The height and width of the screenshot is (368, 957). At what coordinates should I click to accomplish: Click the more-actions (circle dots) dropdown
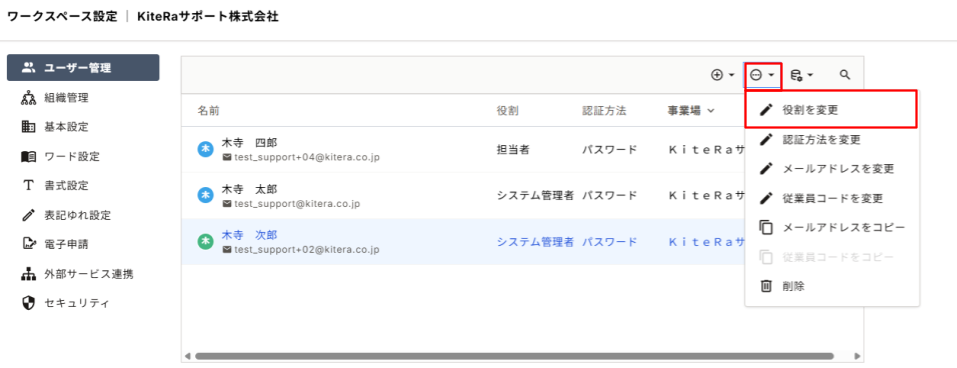coord(762,75)
